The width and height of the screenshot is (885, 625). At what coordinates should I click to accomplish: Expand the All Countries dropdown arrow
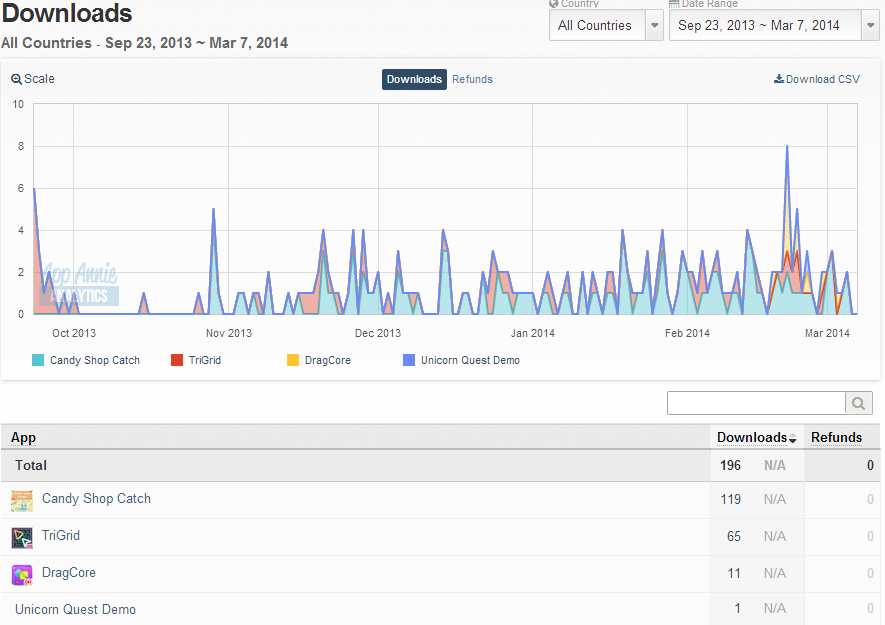click(655, 25)
